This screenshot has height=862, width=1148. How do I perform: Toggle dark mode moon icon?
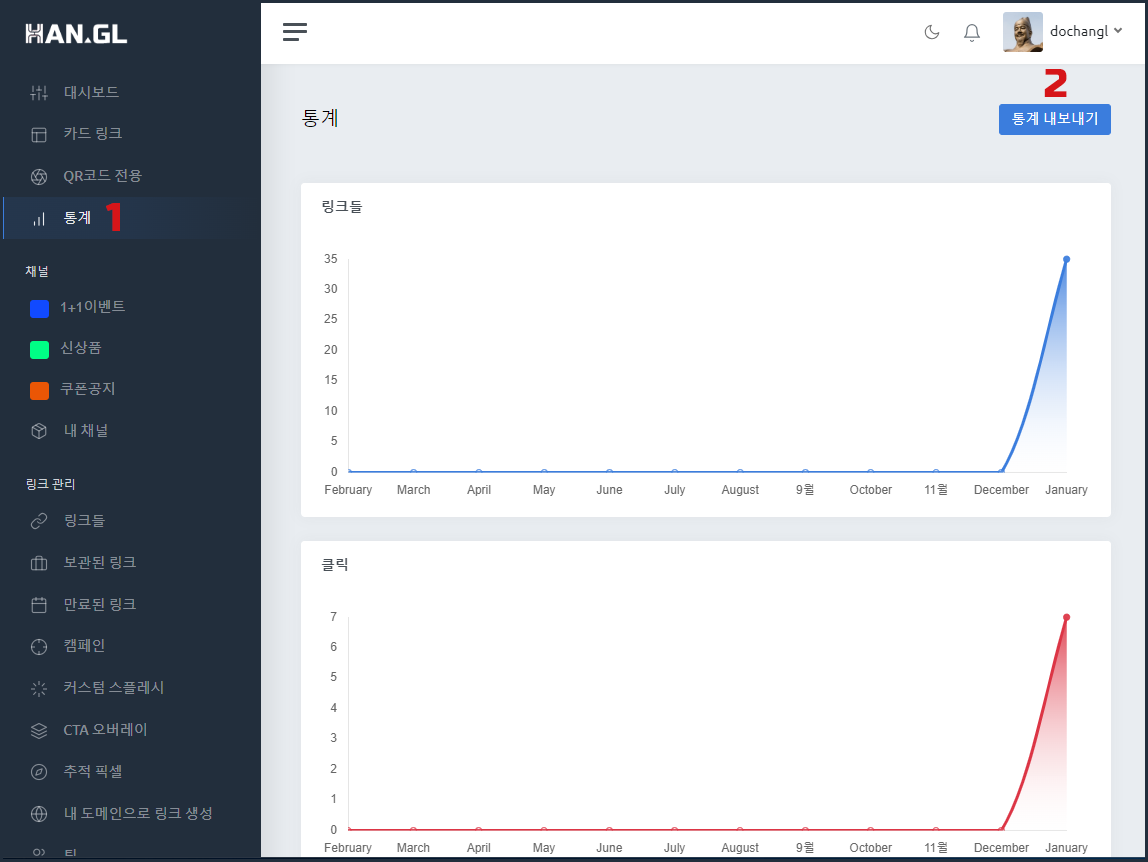[x=931, y=32]
